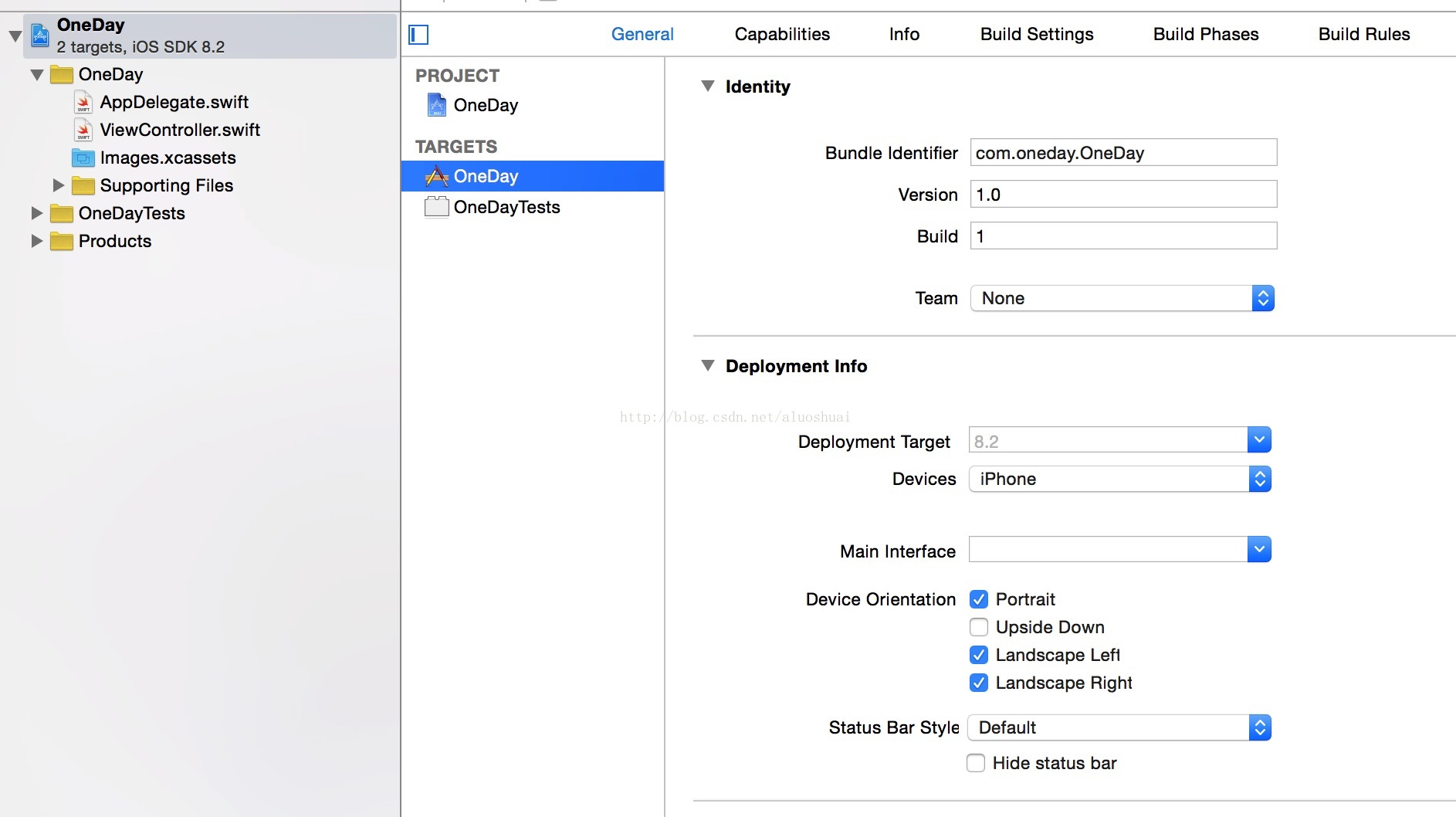Viewport: 1456px width, 817px height.
Task: Uncheck the Landscape Left checkbox
Action: pyautogui.click(x=979, y=655)
